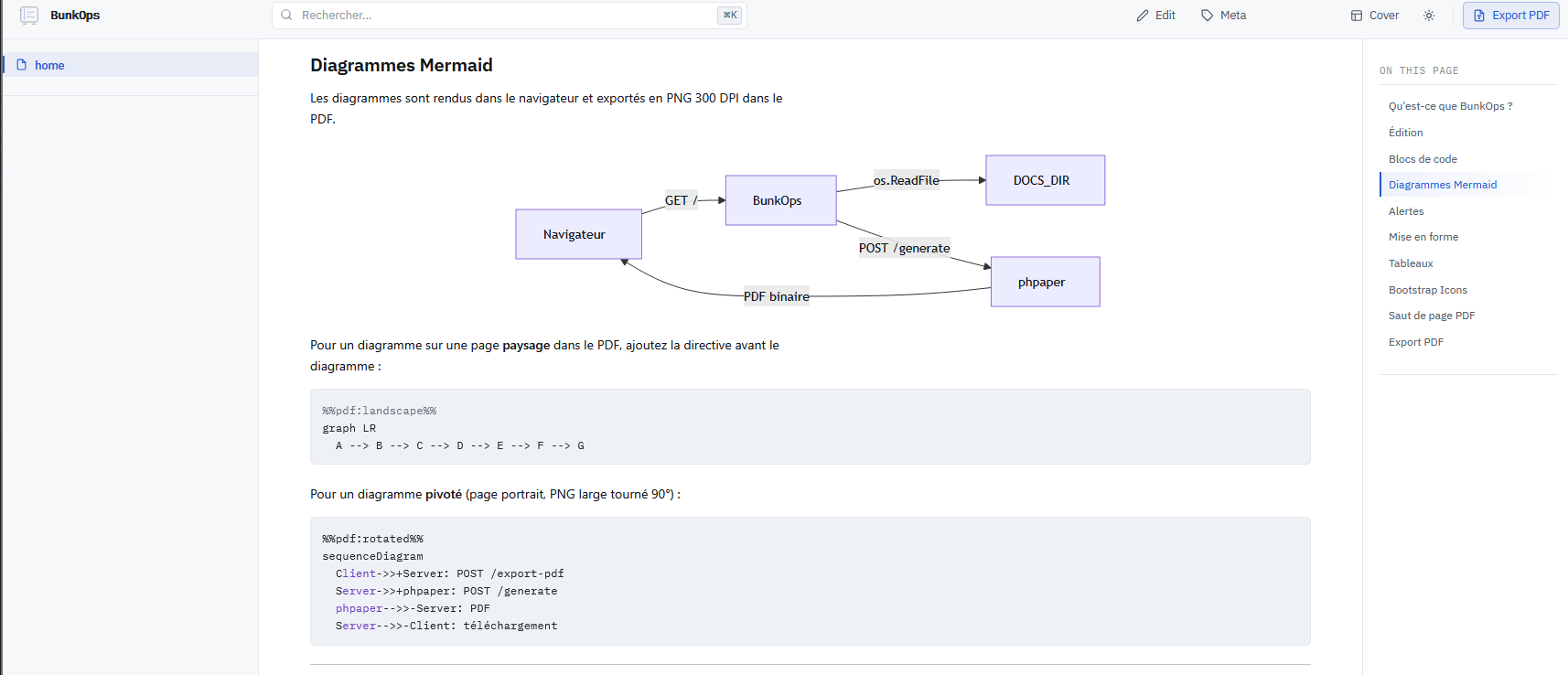1568x675 pixels.
Task: Click the pencil Edit icon
Action: click(1143, 16)
